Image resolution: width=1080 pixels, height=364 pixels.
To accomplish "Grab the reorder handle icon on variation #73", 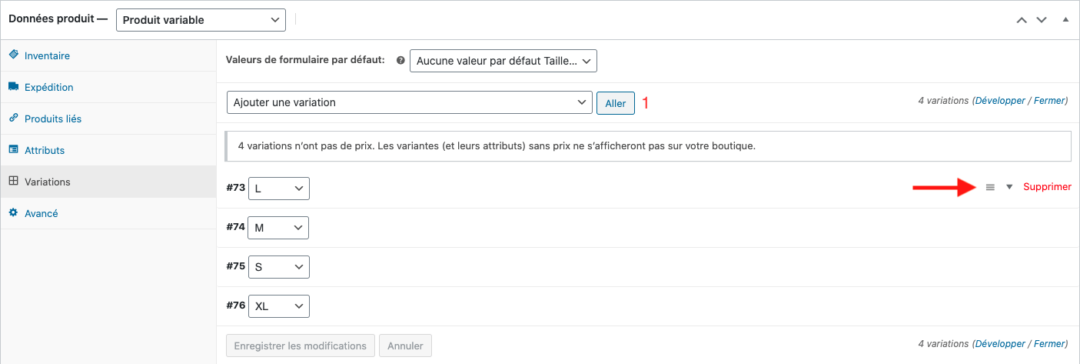I will click(990, 187).
